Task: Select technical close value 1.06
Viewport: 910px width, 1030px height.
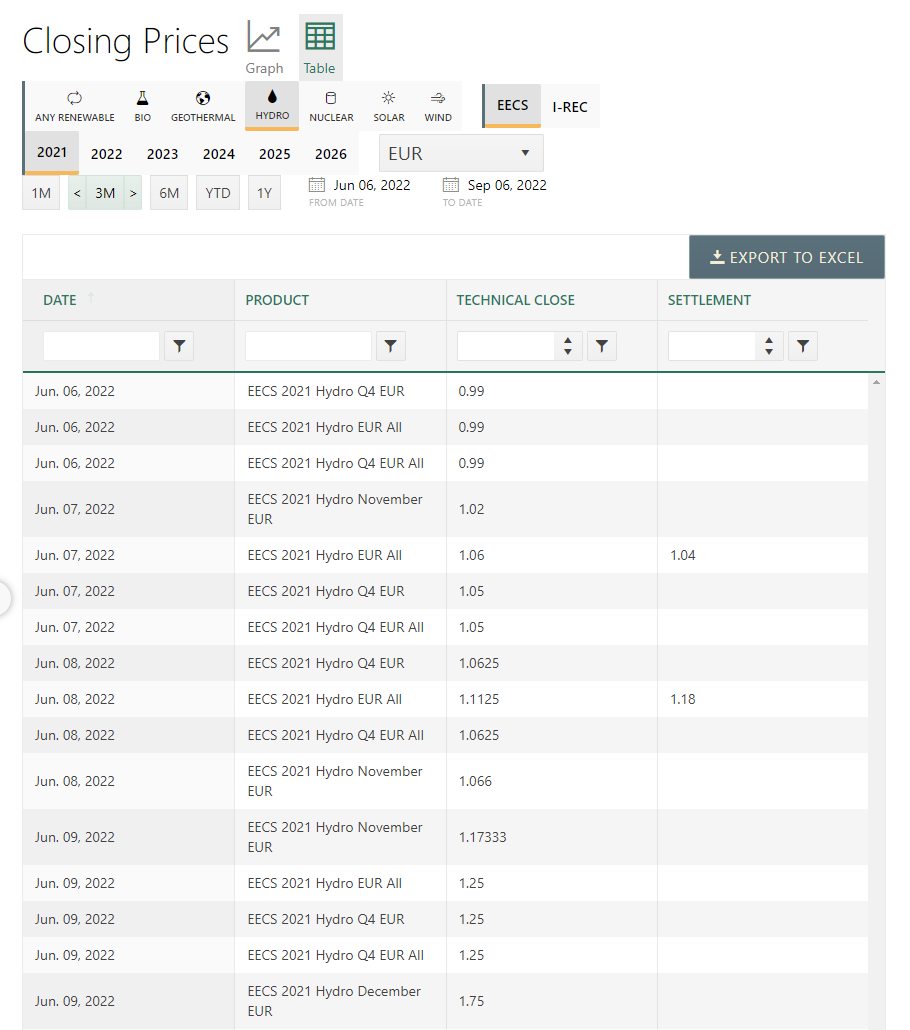Action: (x=471, y=555)
